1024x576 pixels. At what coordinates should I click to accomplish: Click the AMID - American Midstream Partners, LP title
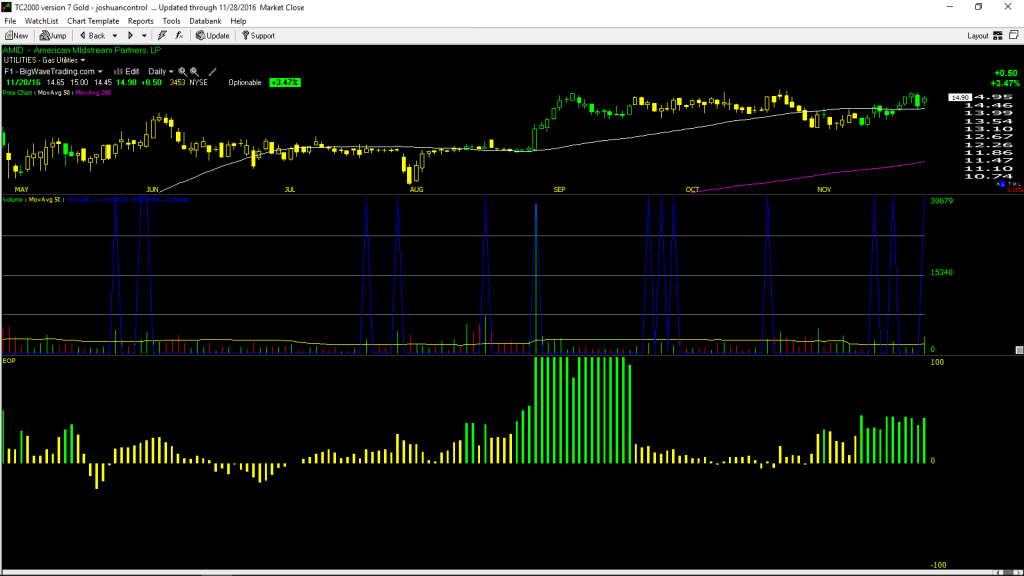pyautogui.click(x=82, y=50)
